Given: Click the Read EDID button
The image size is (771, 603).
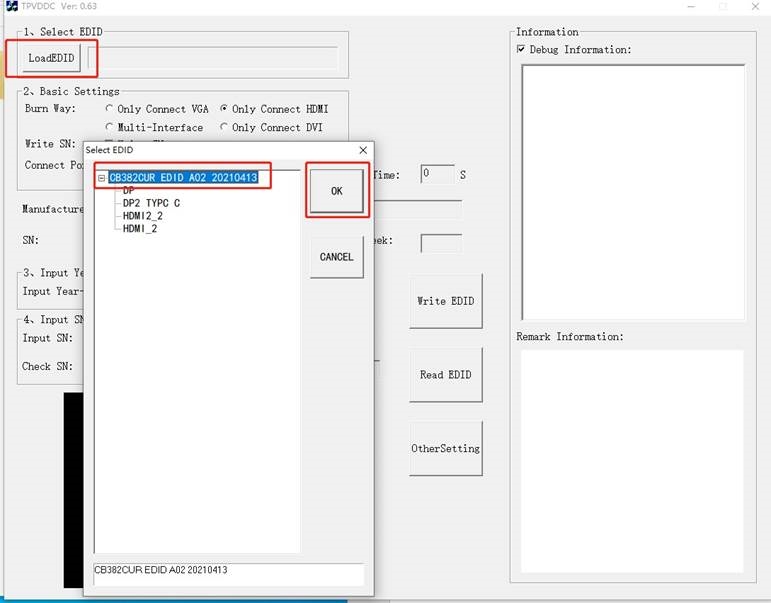Looking at the screenshot, I should (445, 375).
